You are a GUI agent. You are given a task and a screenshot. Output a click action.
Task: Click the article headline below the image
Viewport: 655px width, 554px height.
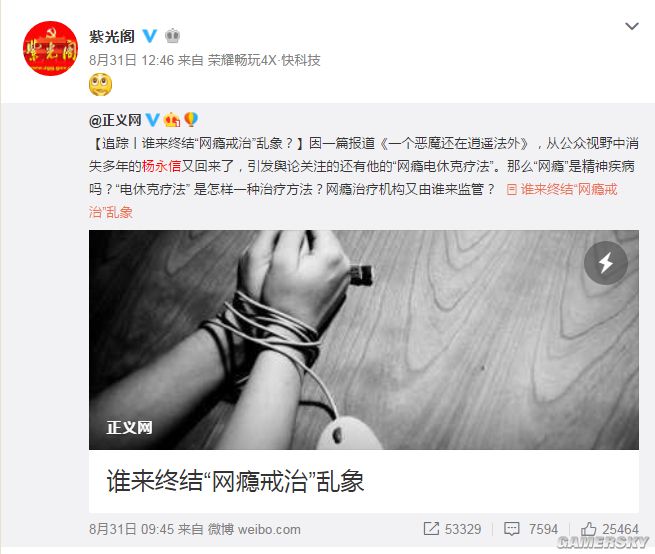click(235, 481)
